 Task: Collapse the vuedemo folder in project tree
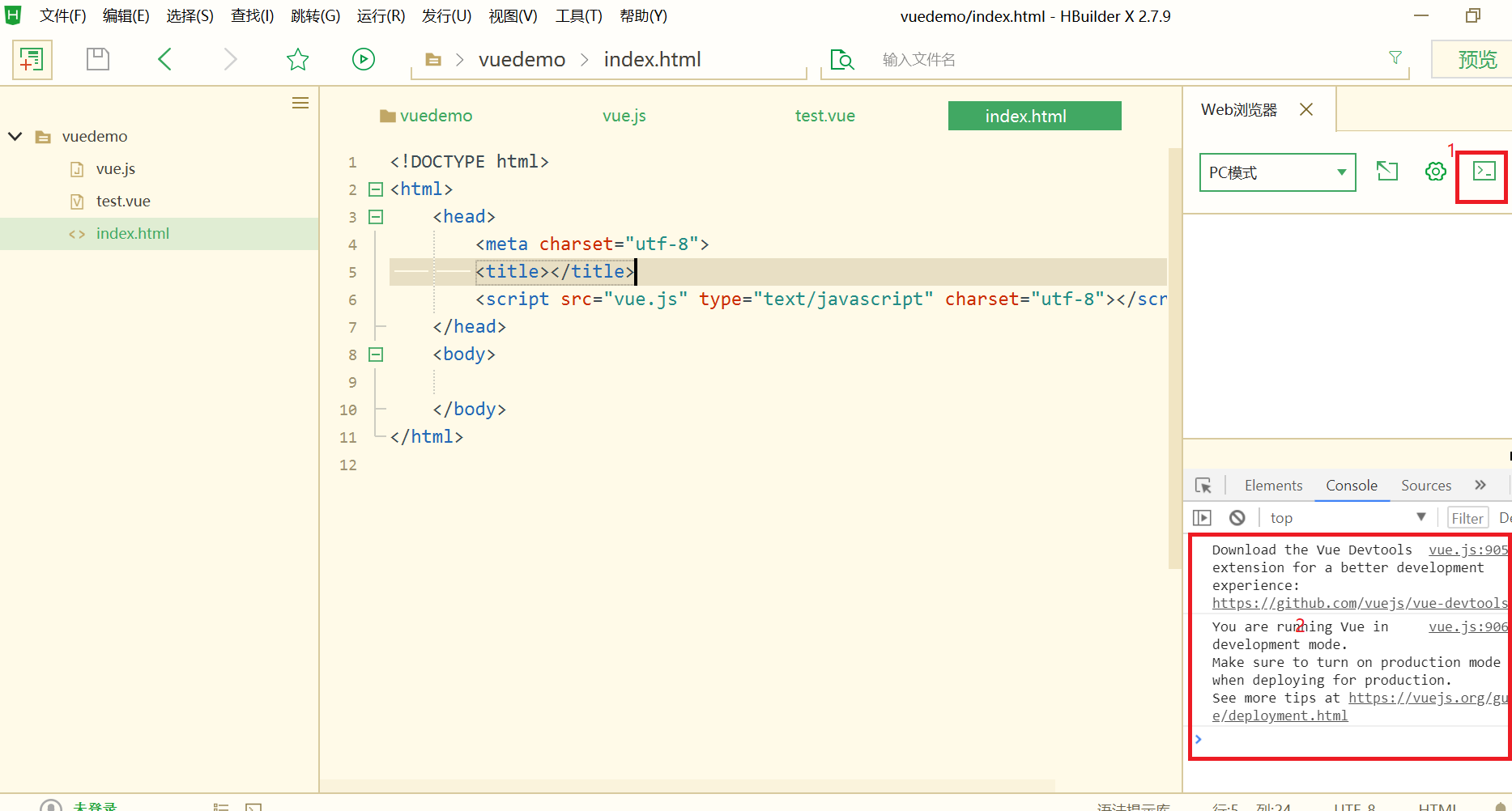tap(13, 136)
